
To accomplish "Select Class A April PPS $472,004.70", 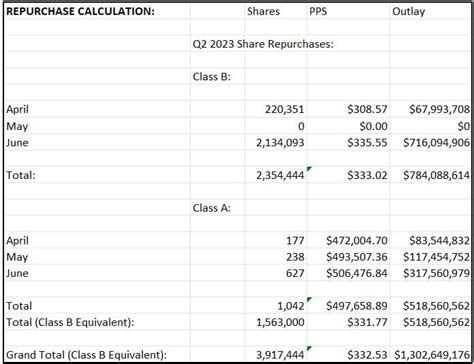I will (x=357, y=241).
